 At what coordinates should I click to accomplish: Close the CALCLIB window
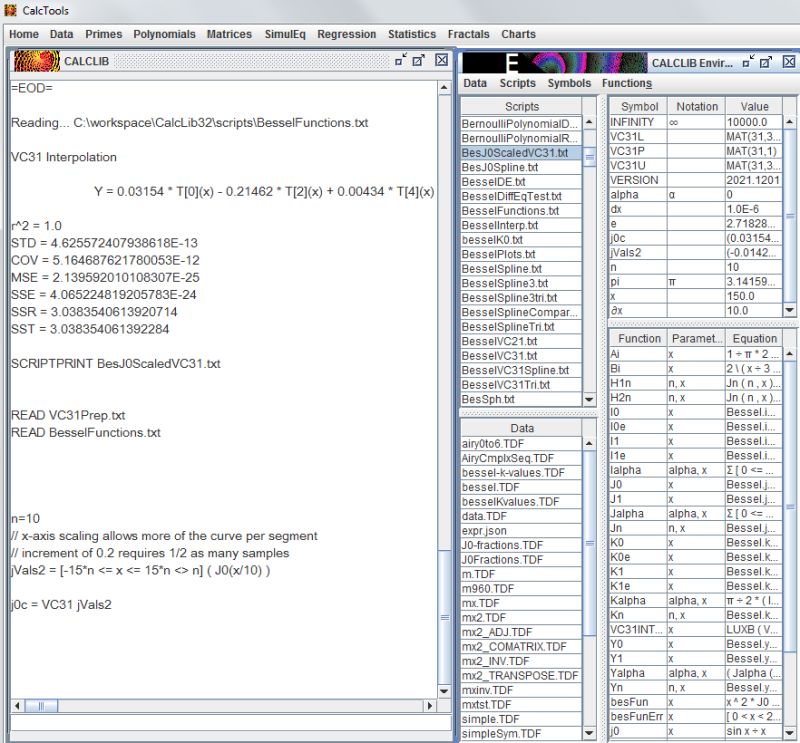point(442,60)
